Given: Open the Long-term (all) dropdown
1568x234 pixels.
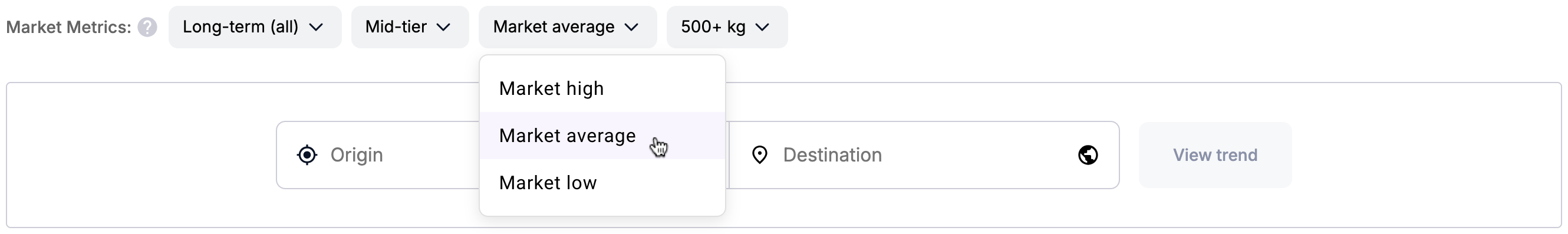Looking at the screenshot, I should pyautogui.click(x=255, y=27).
